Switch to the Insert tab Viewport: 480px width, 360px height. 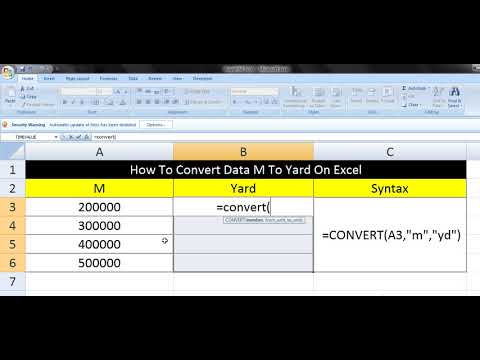(x=49, y=79)
